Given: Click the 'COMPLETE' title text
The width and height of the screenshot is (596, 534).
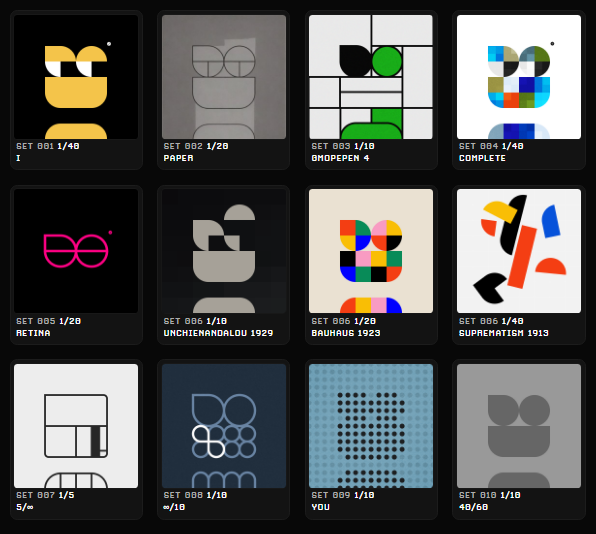Looking at the screenshot, I should point(482,158).
